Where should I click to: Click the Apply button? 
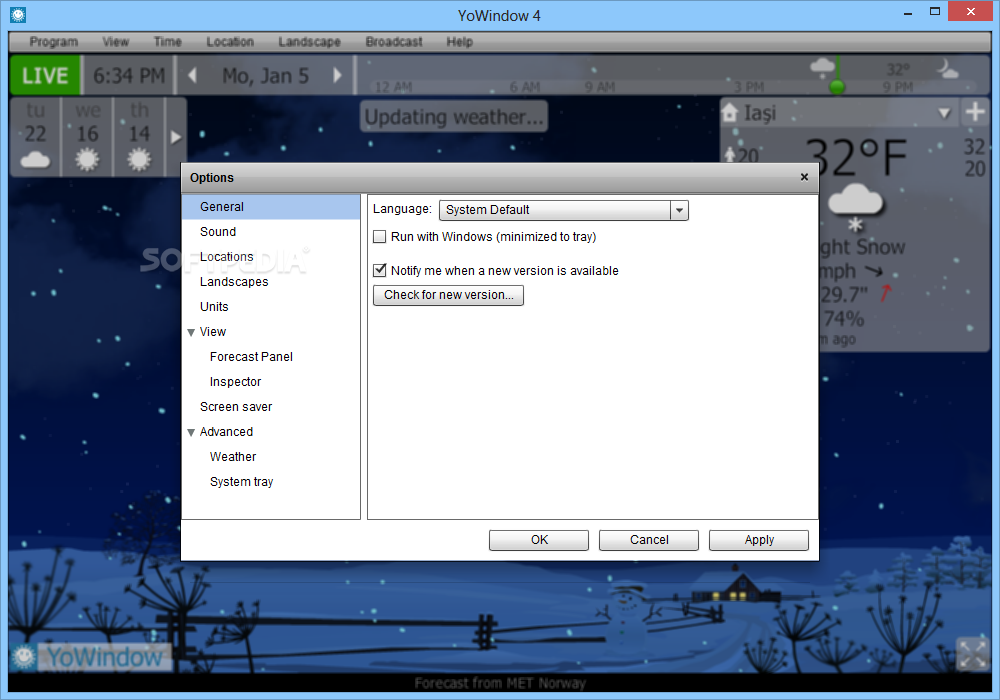pos(759,540)
